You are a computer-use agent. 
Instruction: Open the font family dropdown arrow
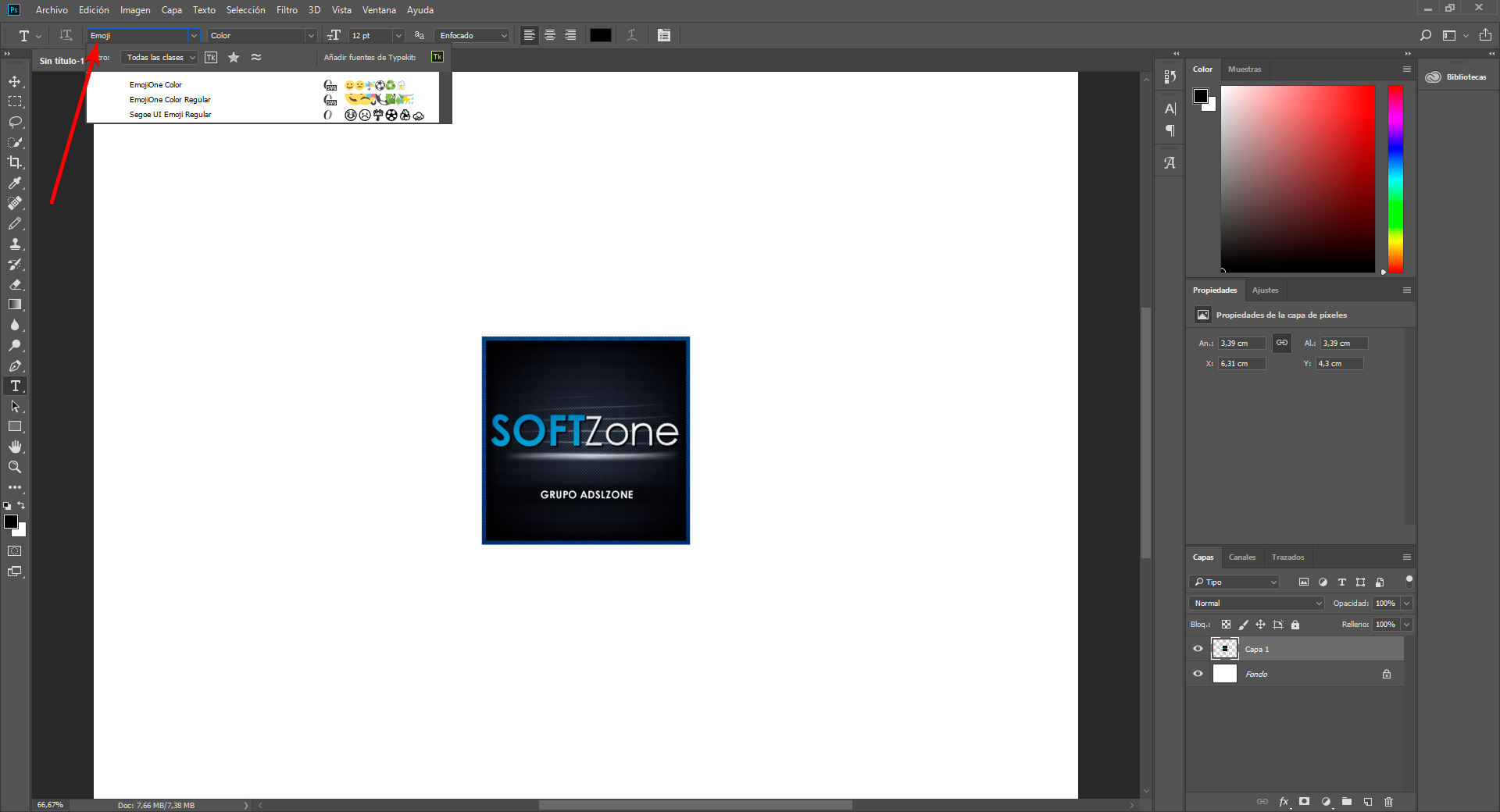[194, 35]
